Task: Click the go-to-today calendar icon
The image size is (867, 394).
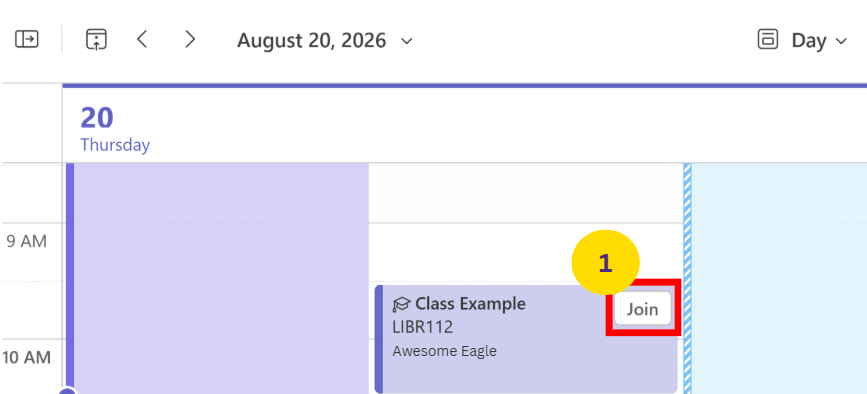Action: 96,40
